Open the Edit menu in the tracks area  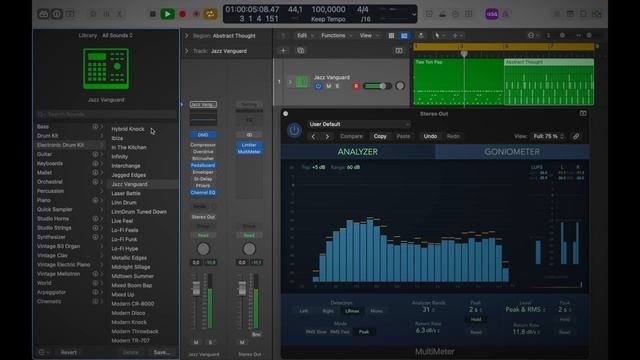tap(304, 36)
